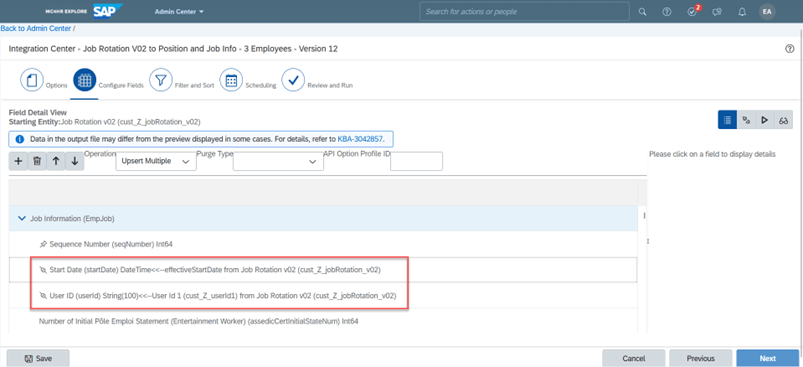Click the glasses view icon
Viewport: 803px width, 367px height.
point(783,120)
